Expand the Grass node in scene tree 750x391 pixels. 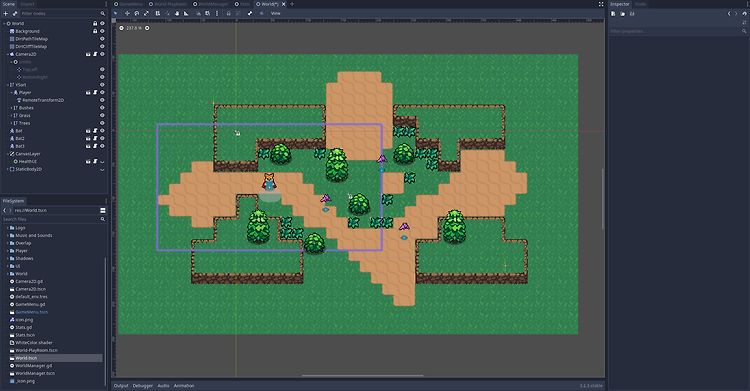pos(11,115)
